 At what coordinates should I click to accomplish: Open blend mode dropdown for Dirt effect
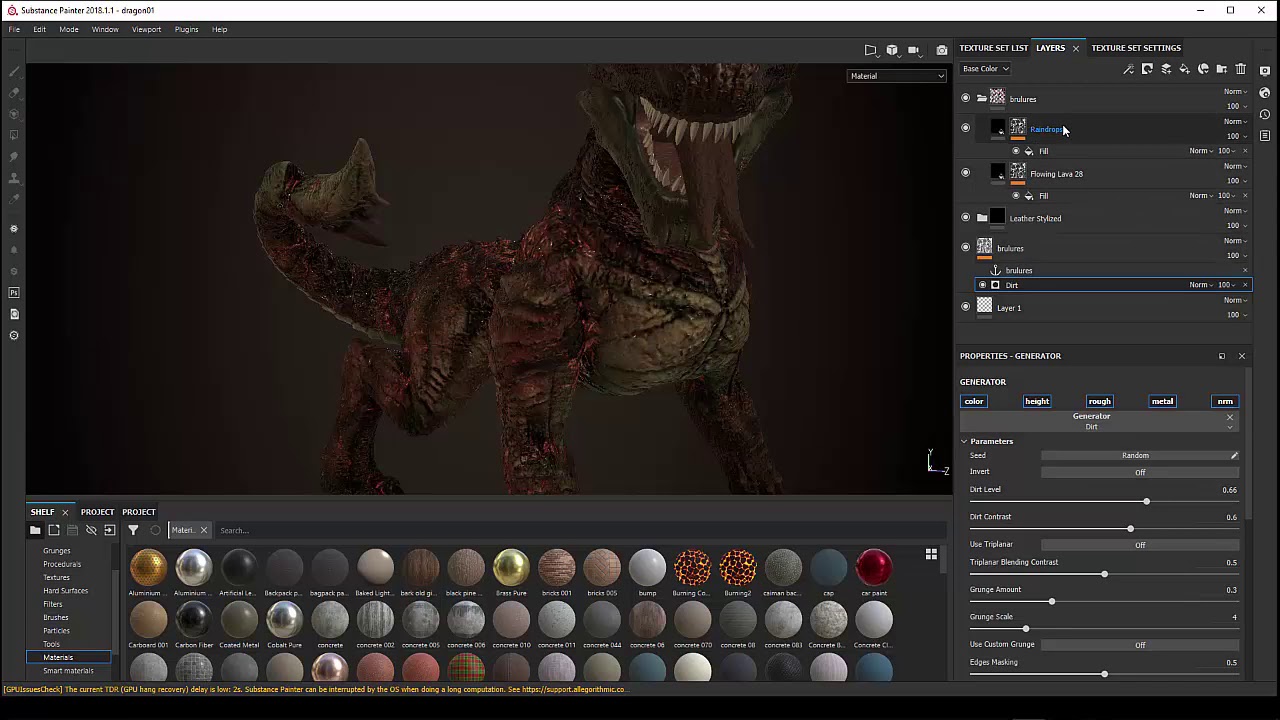pyautogui.click(x=1201, y=285)
